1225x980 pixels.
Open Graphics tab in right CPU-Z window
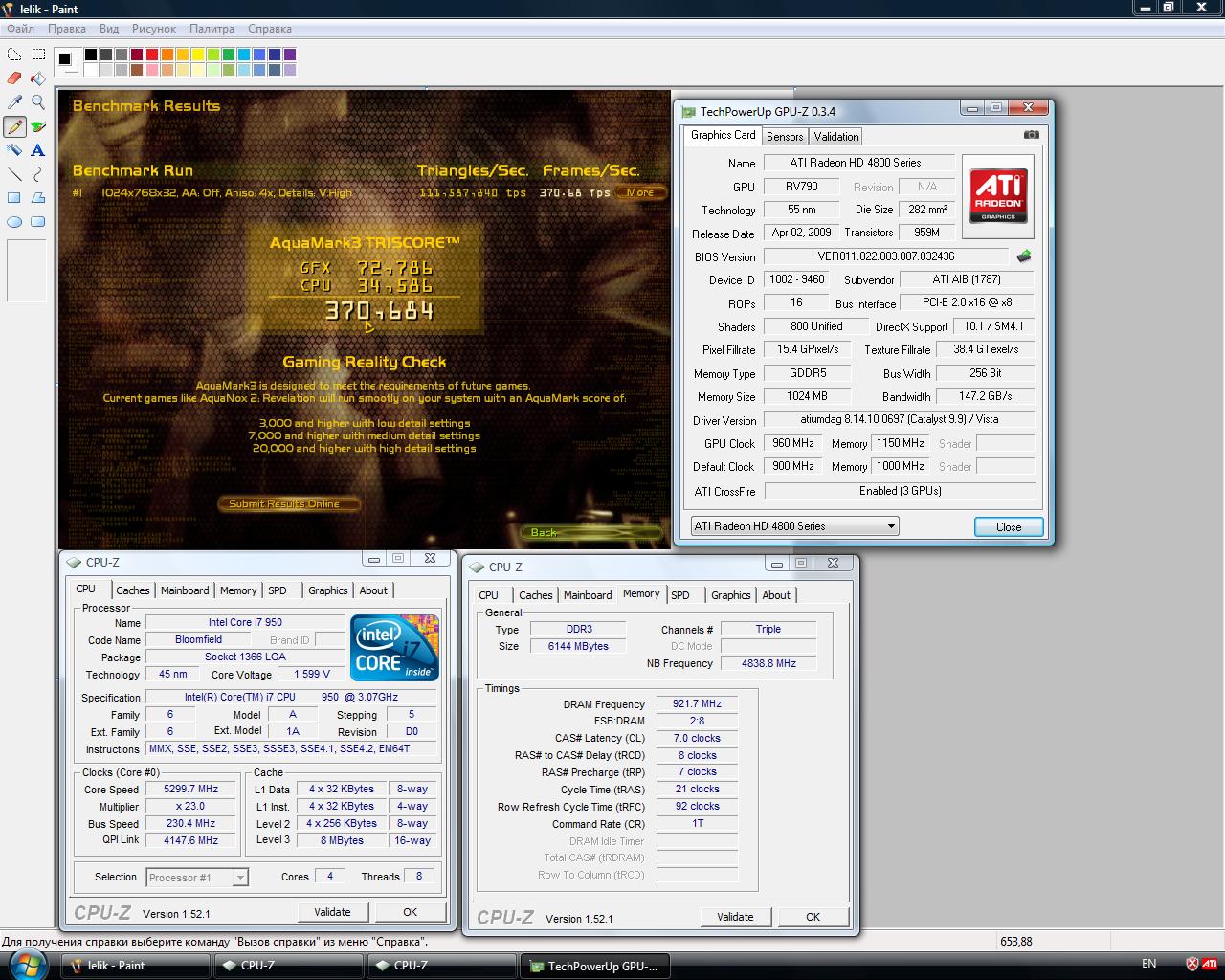(731, 595)
